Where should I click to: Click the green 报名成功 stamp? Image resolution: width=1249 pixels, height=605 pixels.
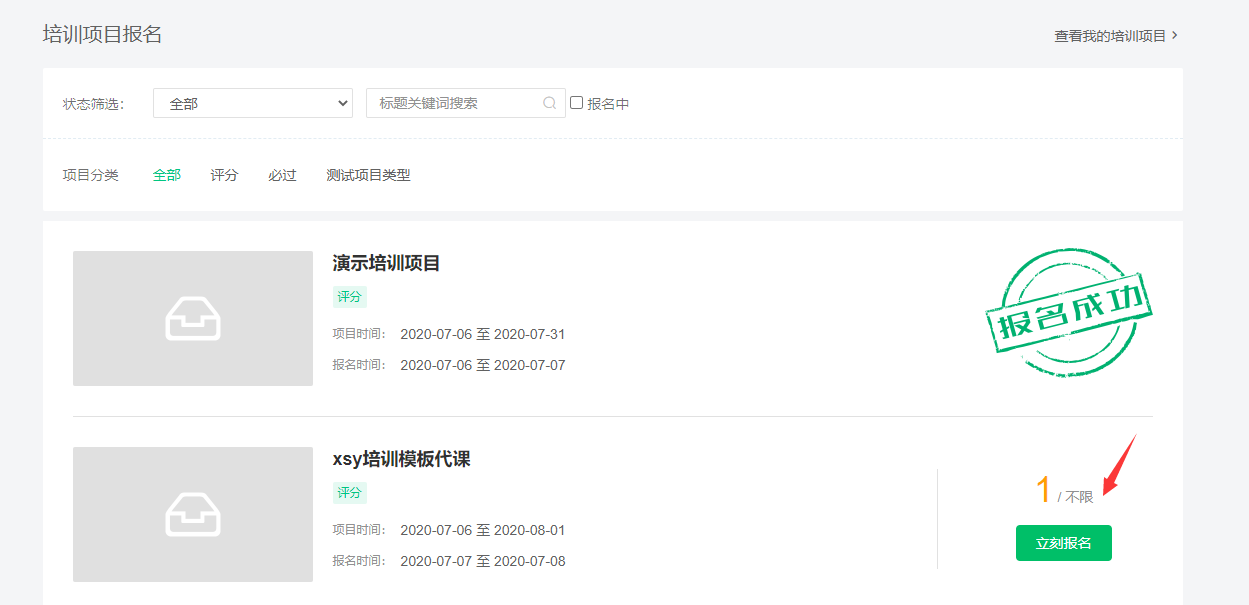point(1068,312)
